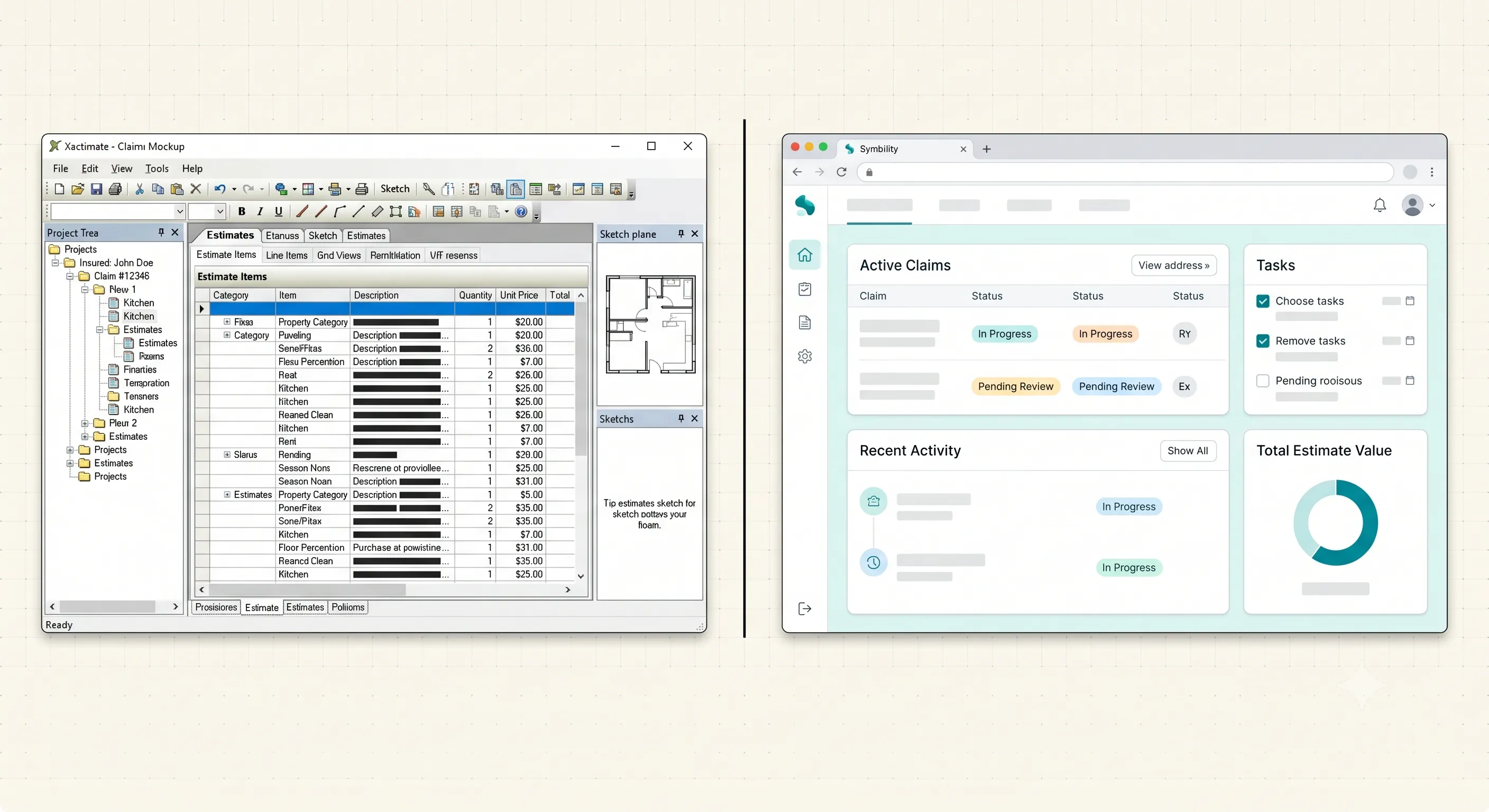The height and width of the screenshot is (812, 1489).
Task: Click the Copy icon in Xactimate toolbar
Action: [x=158, y=189]
